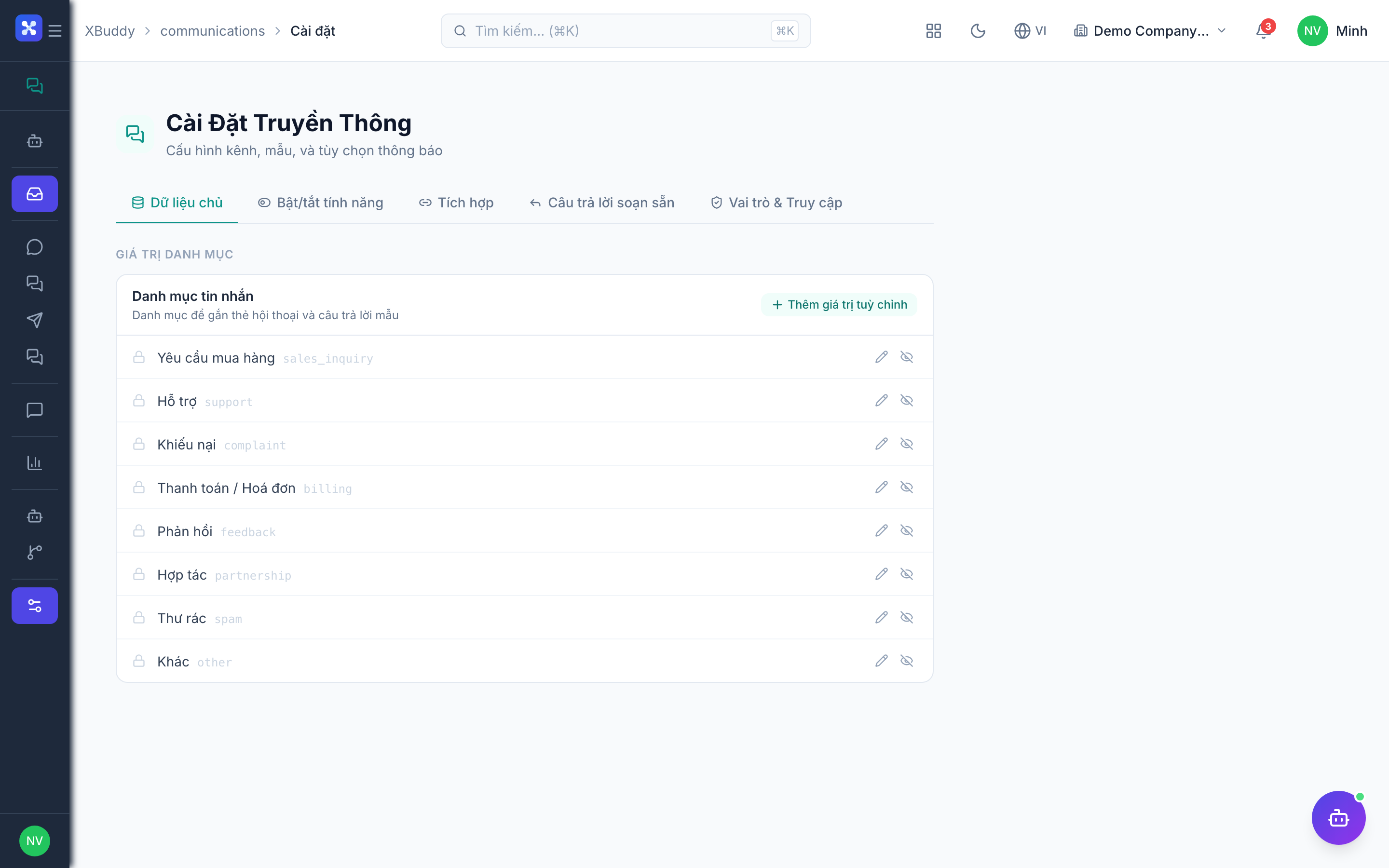The image size is (1389, 868).
Task: Expand the Demo Company switcher dropdown
Action: (x=1150, y=30)
